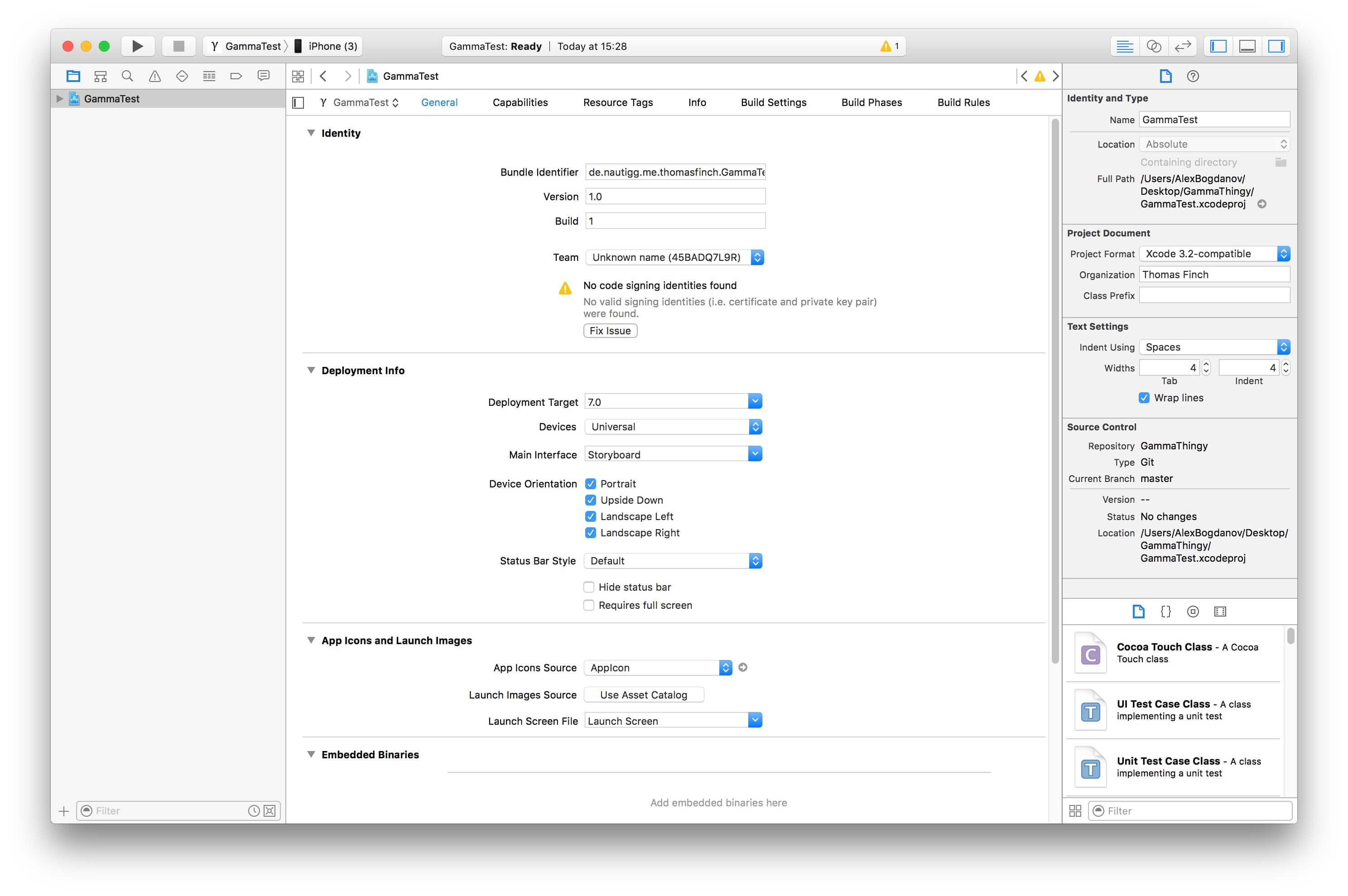
Task: Show the Standard editor
Action: pos(1125,46)
